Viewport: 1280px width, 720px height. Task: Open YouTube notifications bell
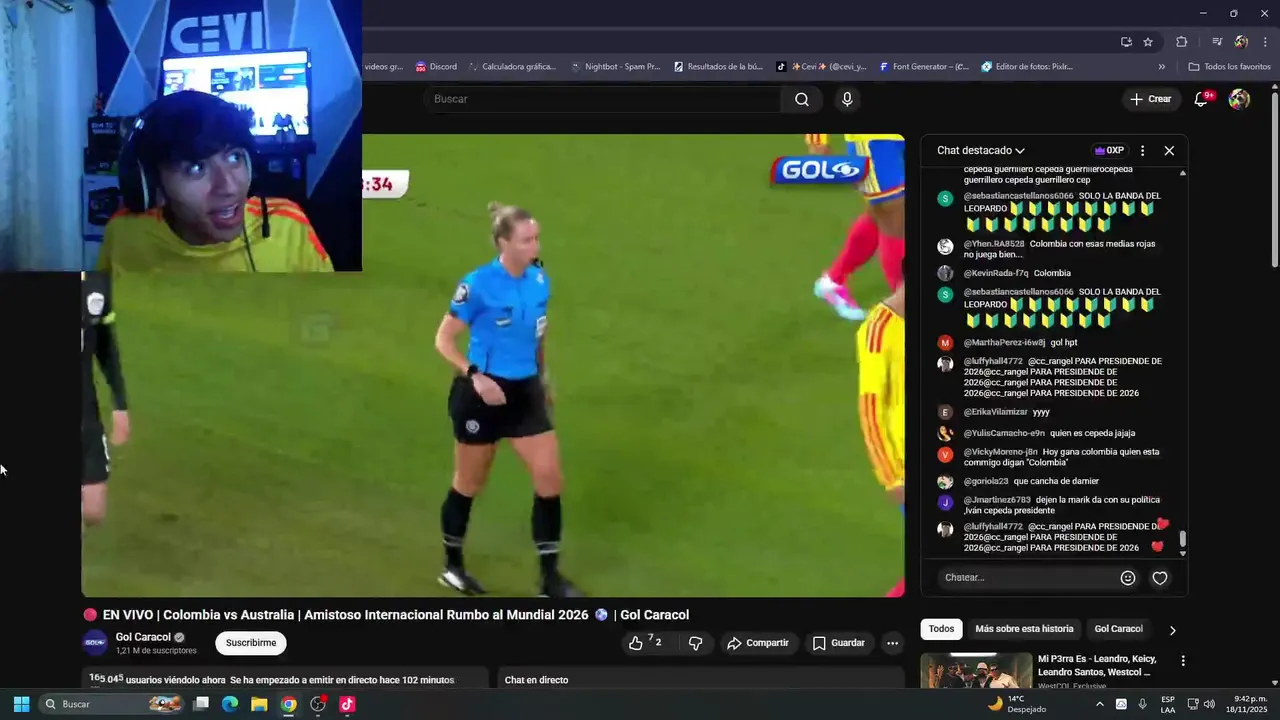(x=1202, y=99)
